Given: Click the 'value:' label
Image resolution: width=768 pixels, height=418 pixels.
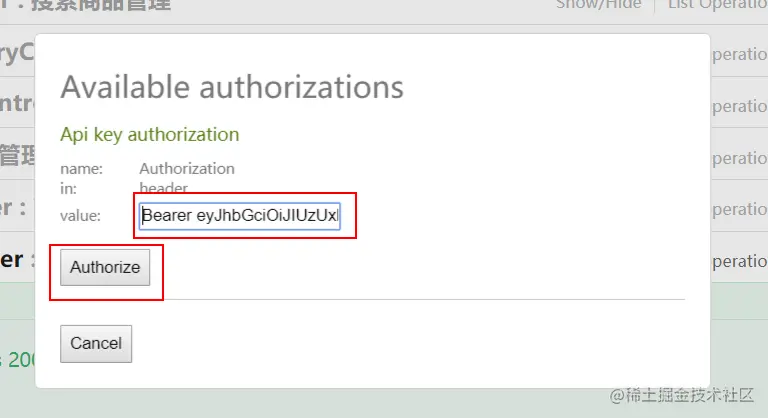Looking at the screenshot, I should pyautogui.click(x=80, y=216).
